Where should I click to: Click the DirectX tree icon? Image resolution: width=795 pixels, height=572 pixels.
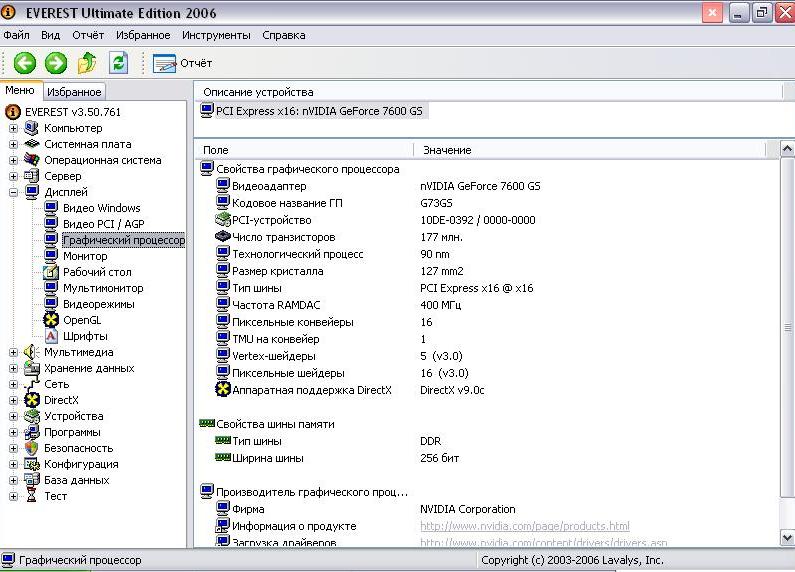tap(32, 400)
